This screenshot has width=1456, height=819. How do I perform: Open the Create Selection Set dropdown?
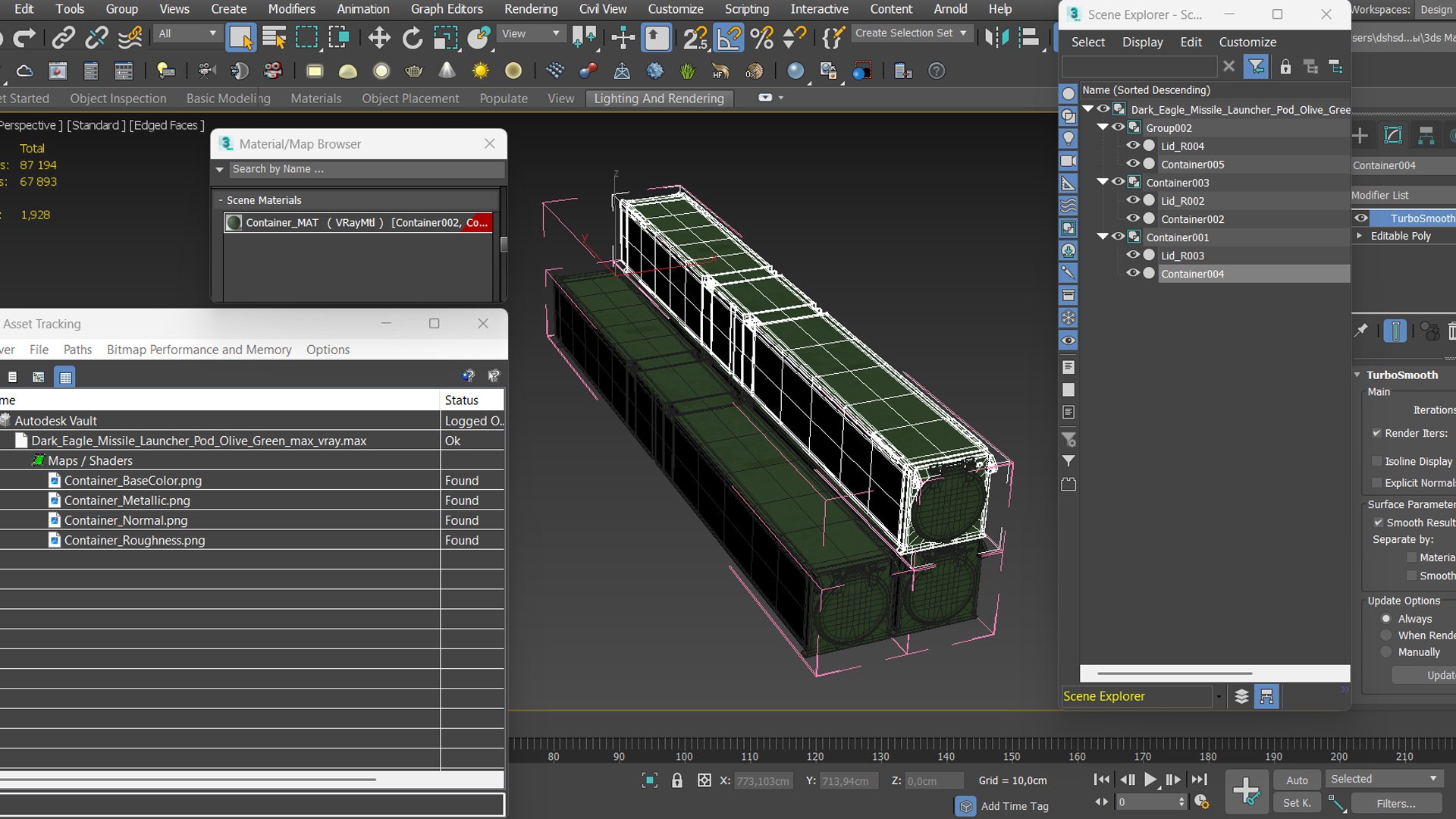(963, 33)
